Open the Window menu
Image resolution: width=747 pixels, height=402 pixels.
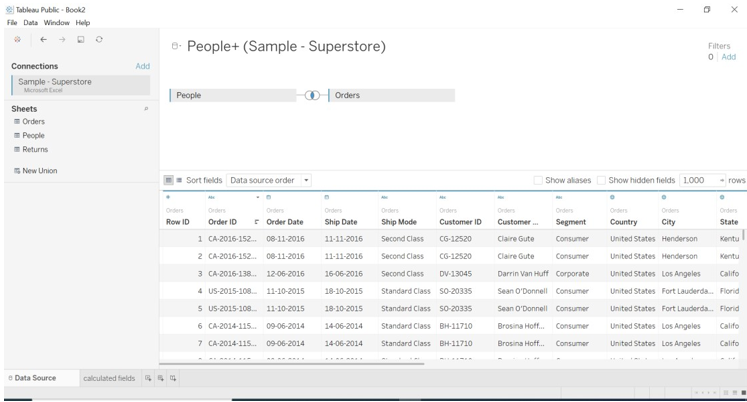[57, 22]
